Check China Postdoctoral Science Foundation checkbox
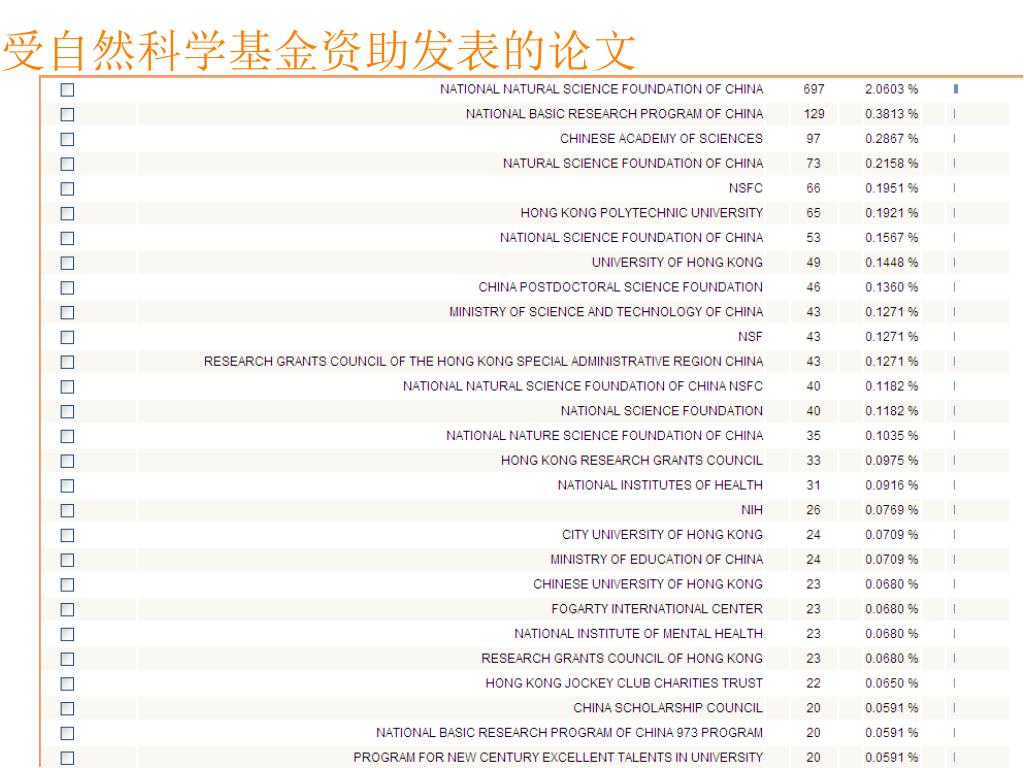 click(x=67, y=288)
